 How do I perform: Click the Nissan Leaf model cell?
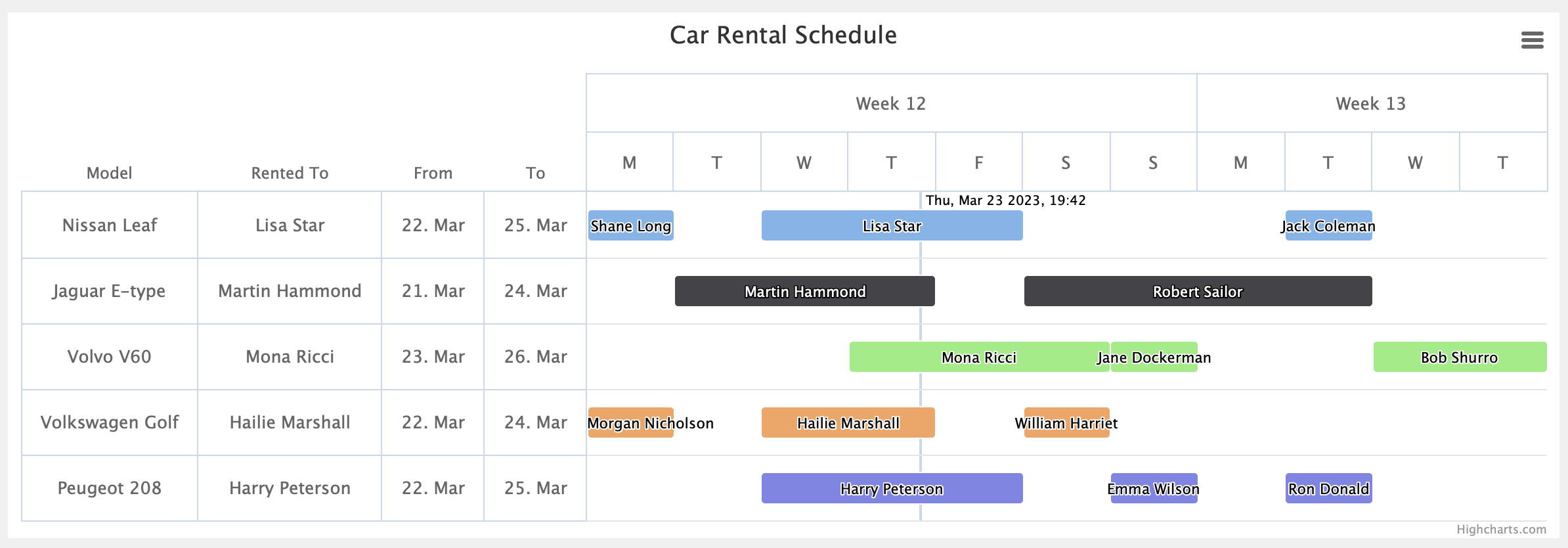[x=110, y=225]
